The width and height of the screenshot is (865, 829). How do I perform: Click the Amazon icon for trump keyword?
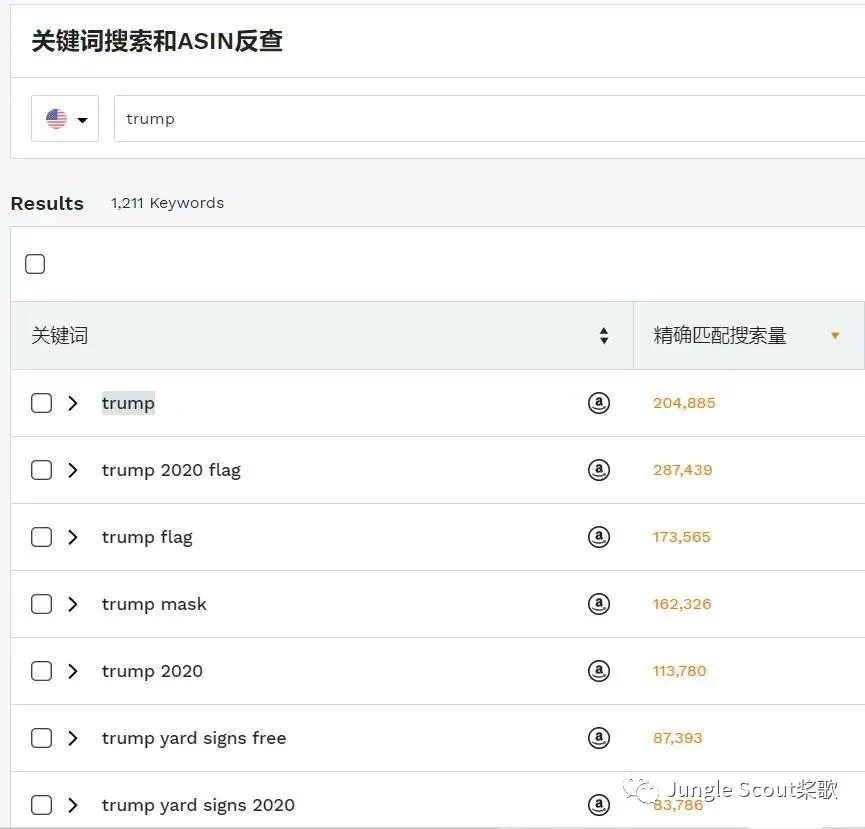[599, 403]
